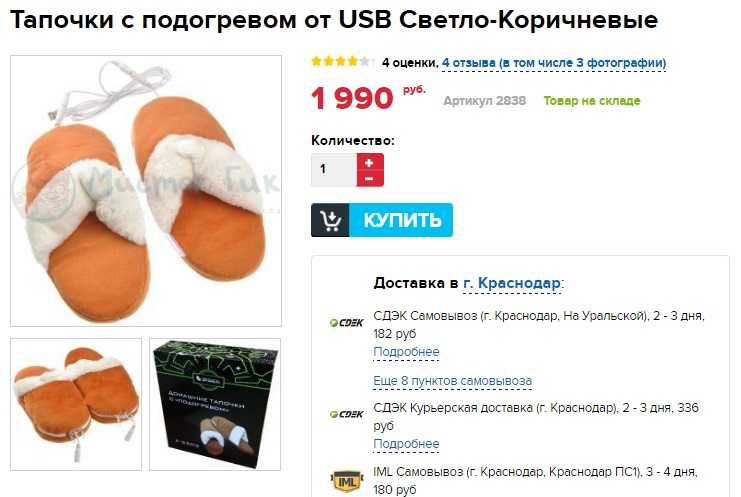Show Еще 8 пунктов самовывоза
741x497 pixels.
click(x=453, y=381)
